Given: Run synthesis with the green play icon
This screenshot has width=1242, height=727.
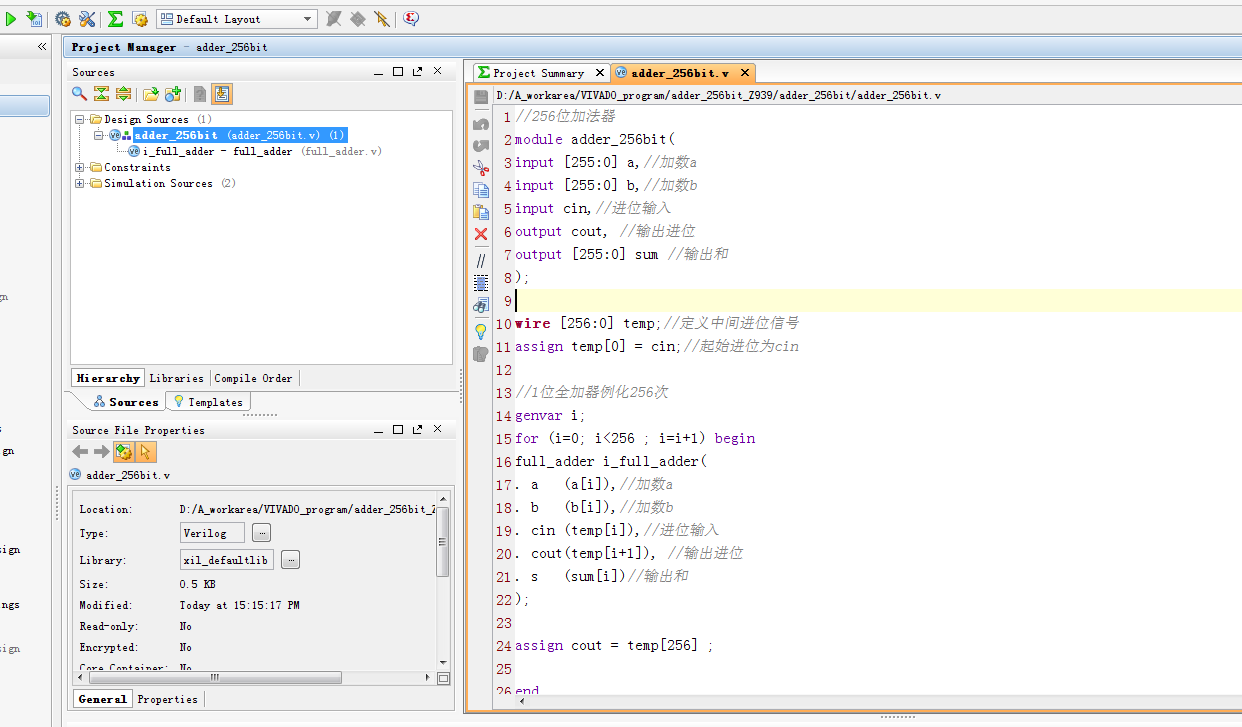Looking at the screenshot, I should [x=11, y=18].
